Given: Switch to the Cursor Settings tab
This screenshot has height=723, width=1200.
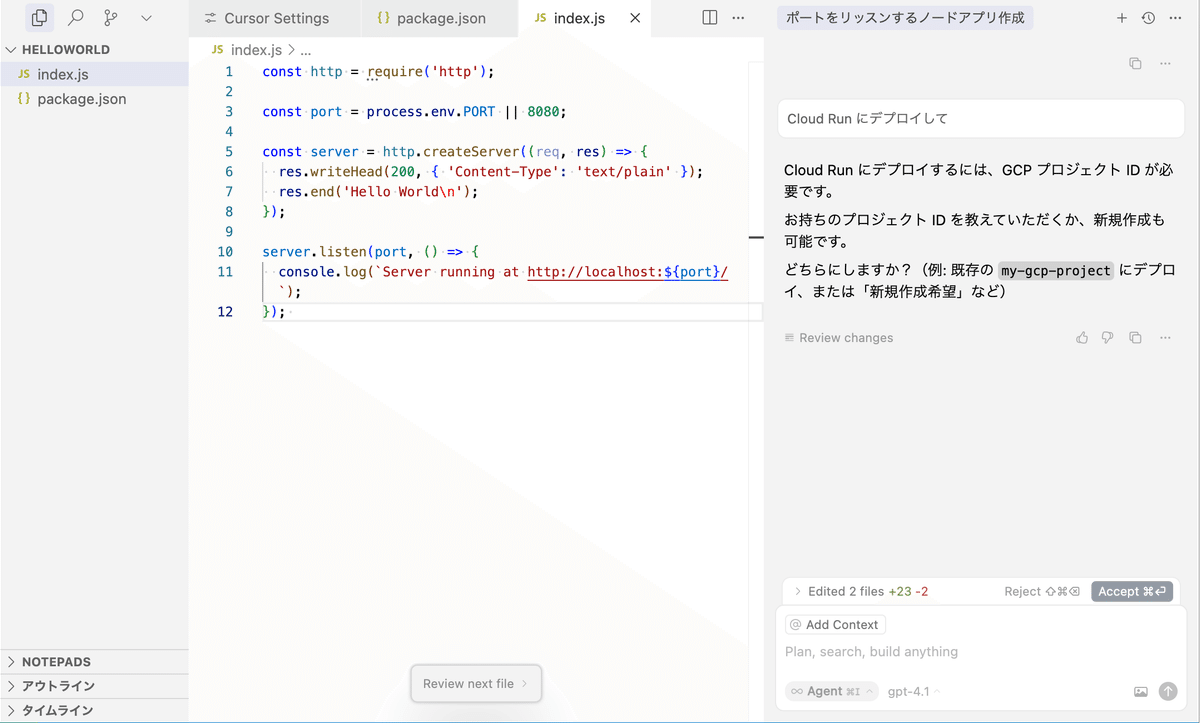Looking at the screenshot, I should [274, 17].
